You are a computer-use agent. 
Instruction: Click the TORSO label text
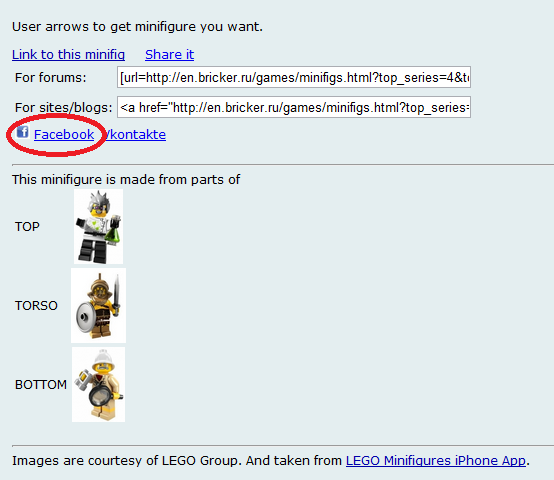tap(36, 306)
